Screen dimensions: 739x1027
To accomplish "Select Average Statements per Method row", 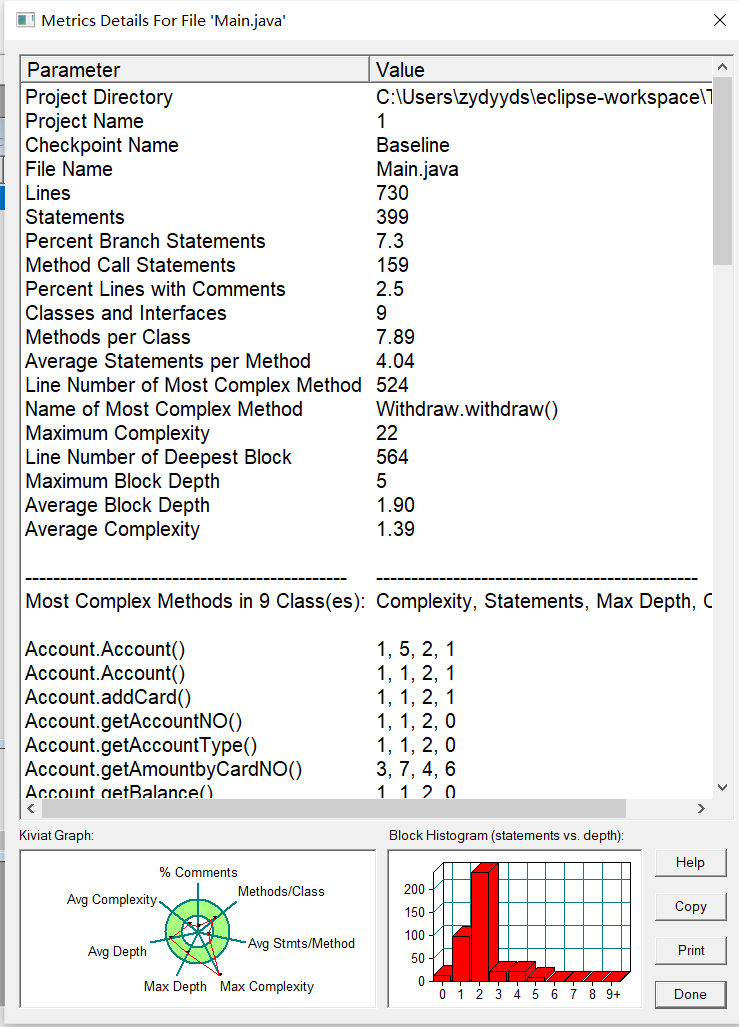I will (x=367, y=361).
